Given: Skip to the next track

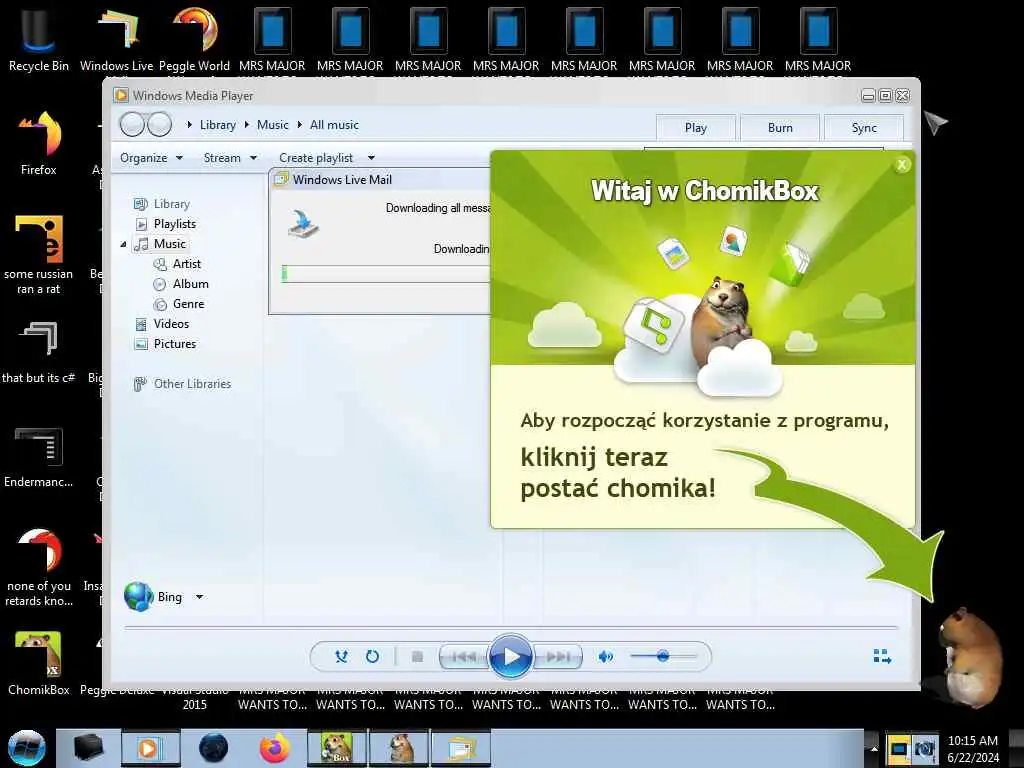Looking at the screenshot, I should tap(558, 656).
